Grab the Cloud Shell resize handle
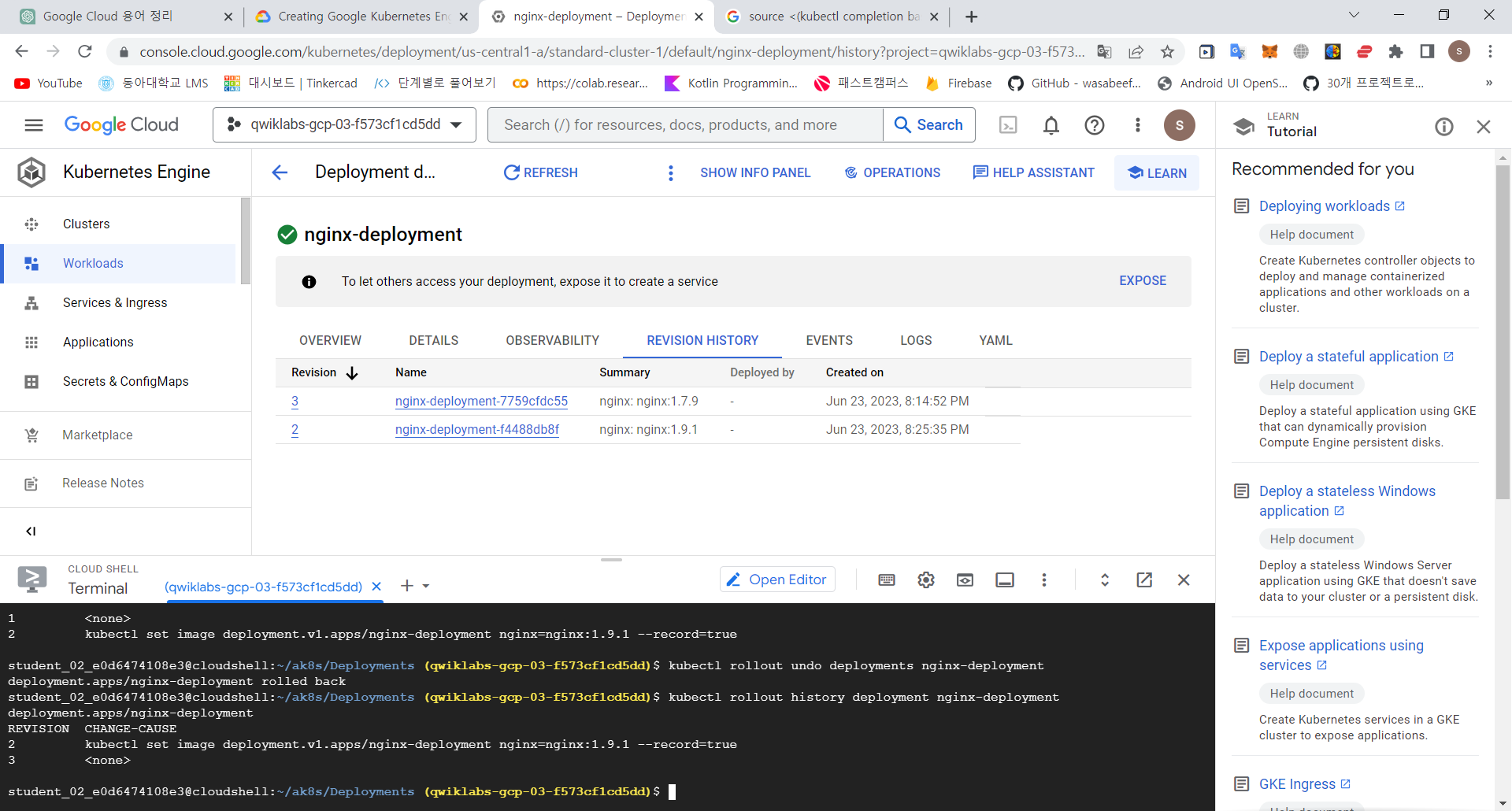Screen dimensions: 1512x811 point(611,560)
